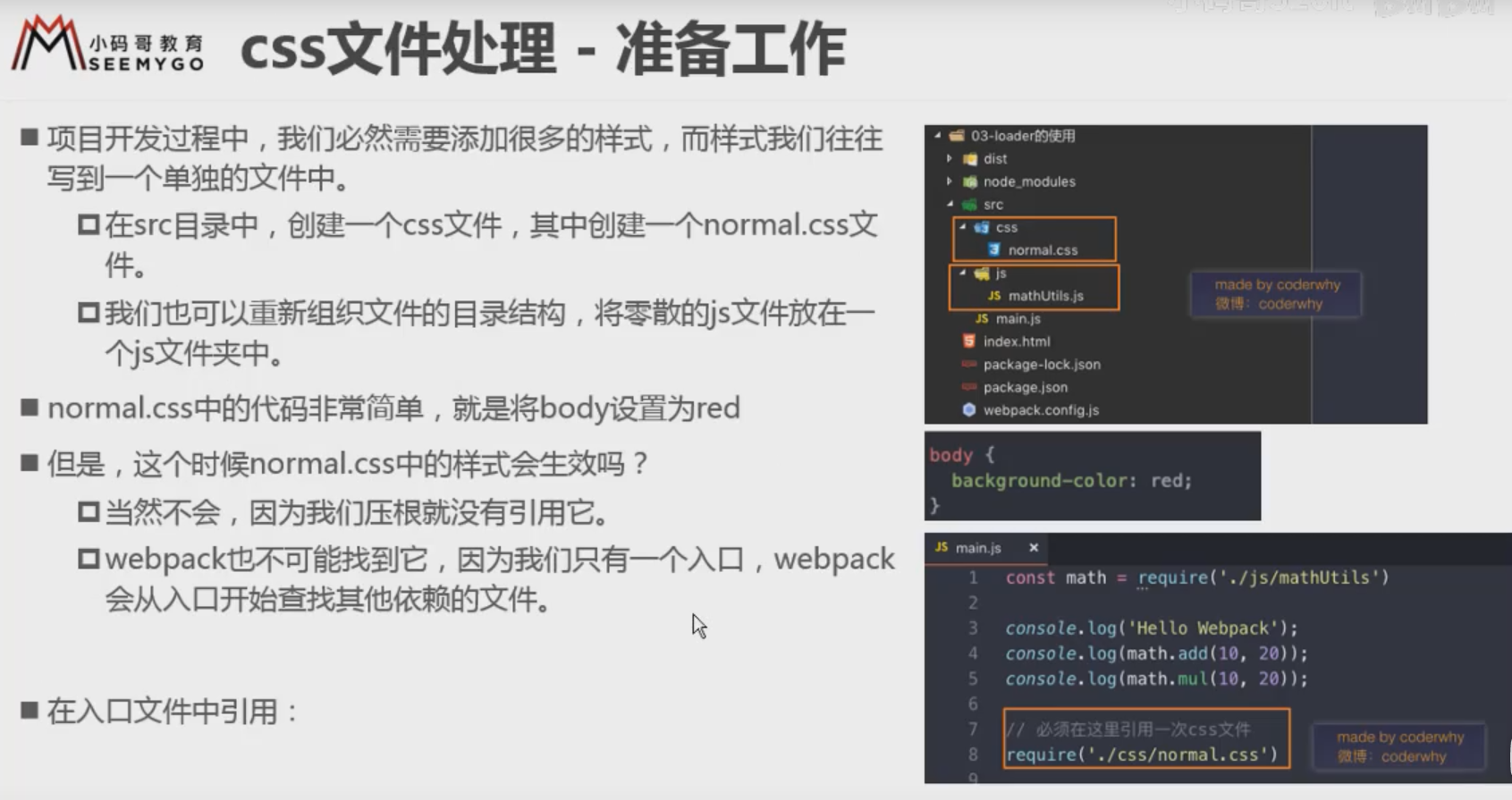Click line number 6 in editor gutter
The height and width of the screenshot is (800, 1512).
973,703
